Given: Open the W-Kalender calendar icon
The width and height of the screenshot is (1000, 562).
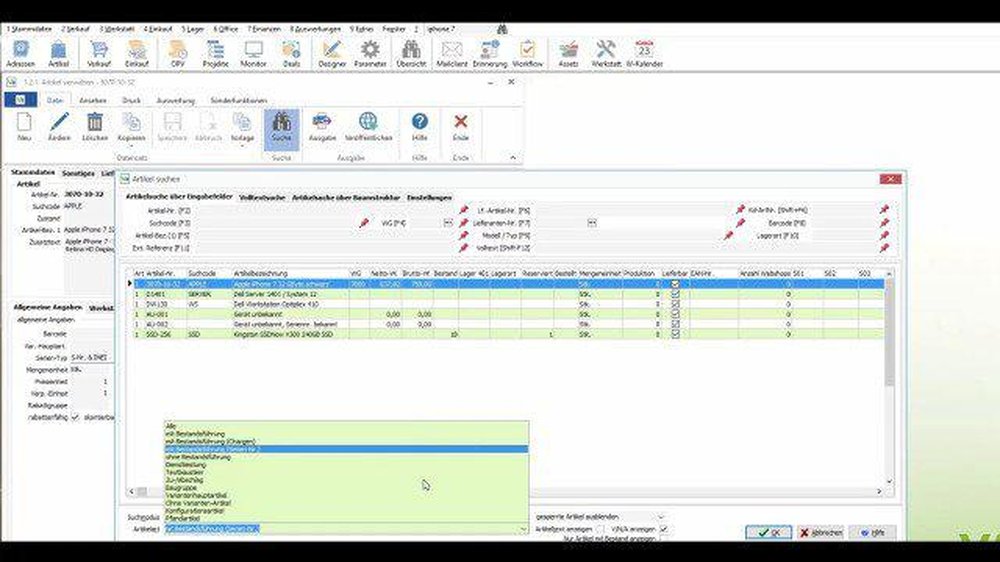Looking at the screenshot, I should point(644,54).
